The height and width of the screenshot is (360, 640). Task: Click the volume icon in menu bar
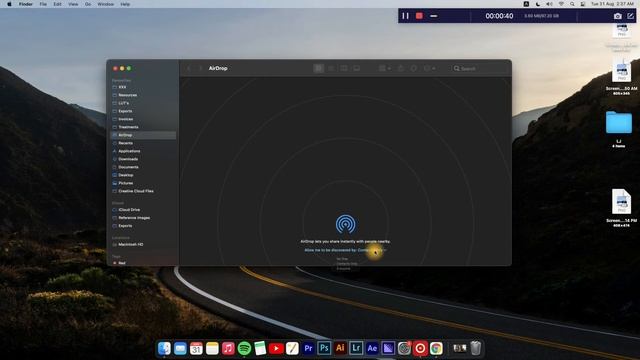(x=549, y=4)
